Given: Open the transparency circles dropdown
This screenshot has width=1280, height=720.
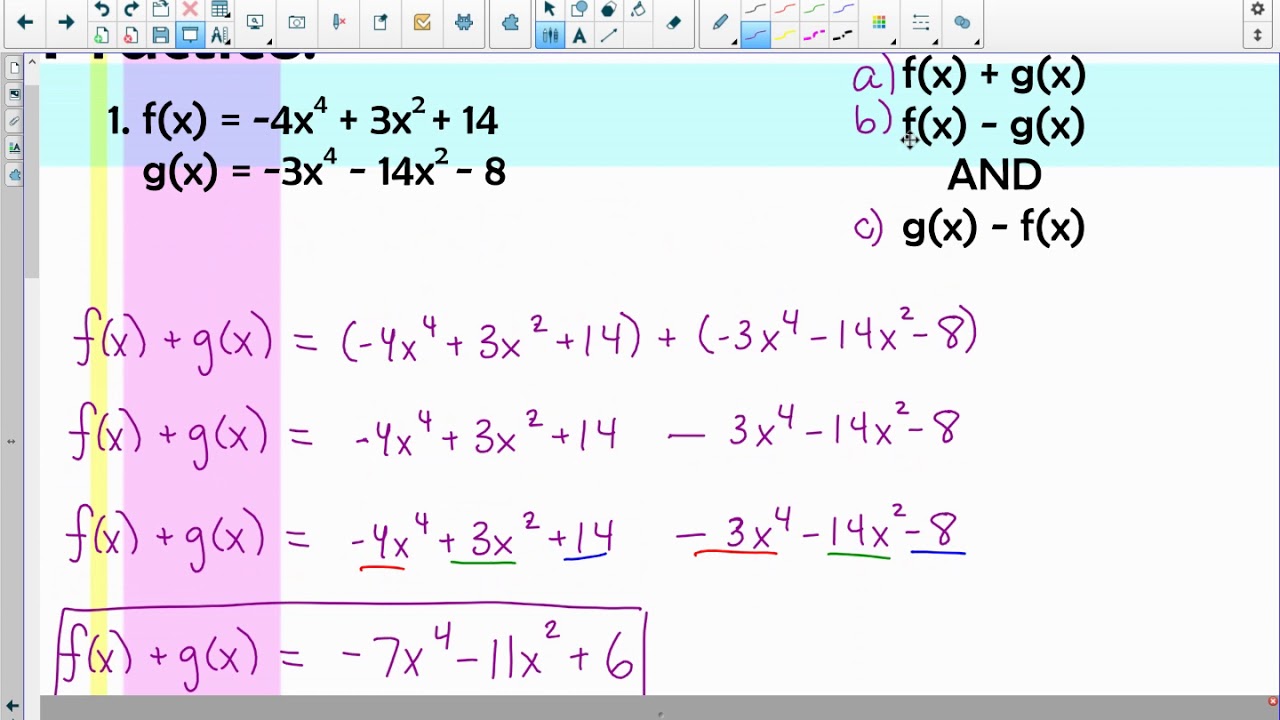Looking at the screenshot, I should click(x=963, y=22).
